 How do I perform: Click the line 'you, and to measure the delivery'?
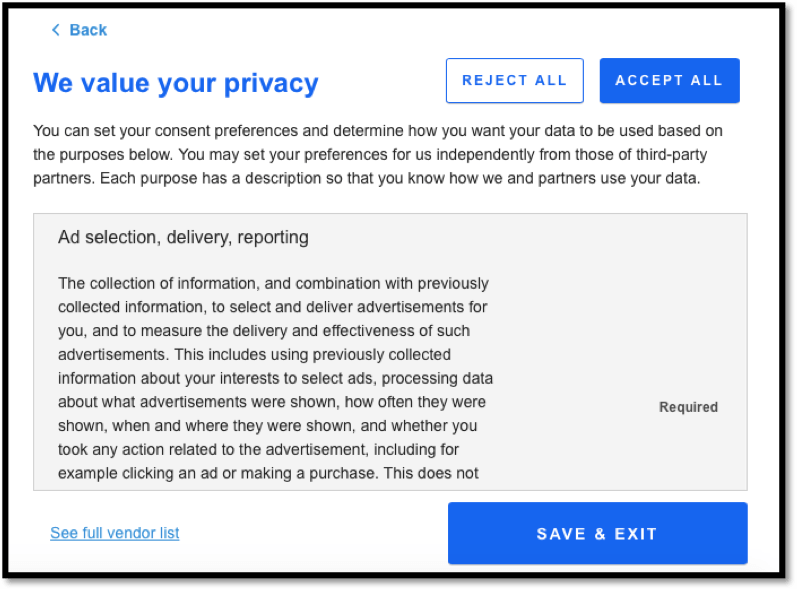click(x=264, y=331)
